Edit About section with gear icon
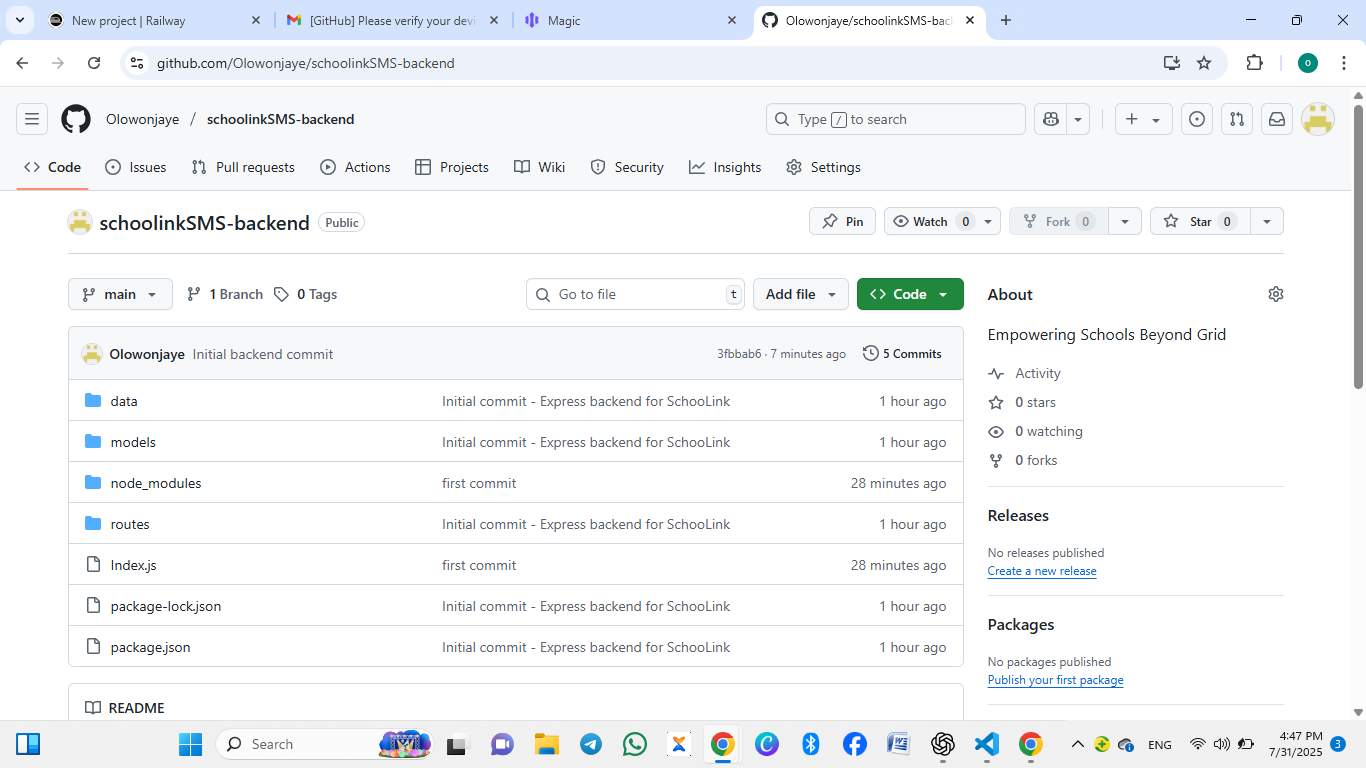1366x768 pixels. 1275,294
